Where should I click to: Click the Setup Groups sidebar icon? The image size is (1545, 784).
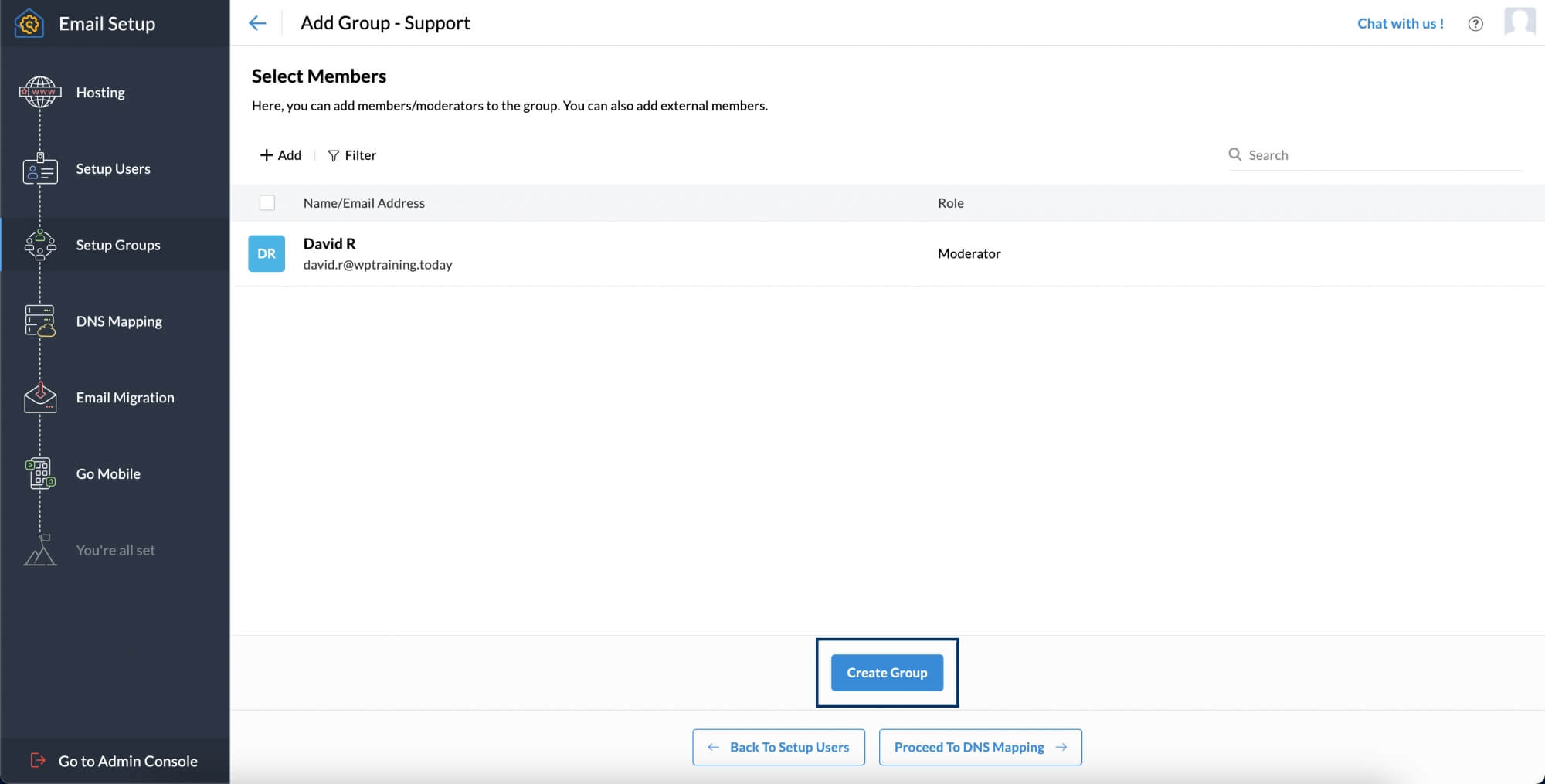(39, 245)
